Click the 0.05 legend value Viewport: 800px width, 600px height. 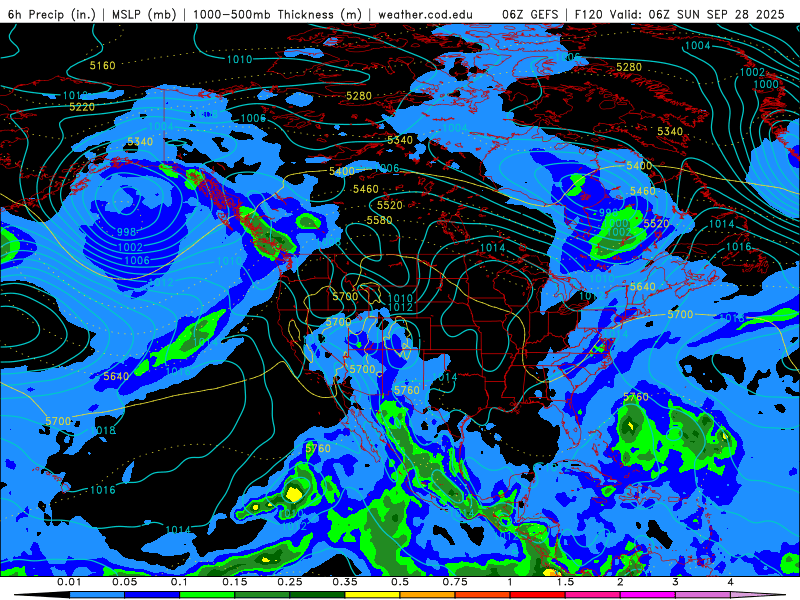124,582
